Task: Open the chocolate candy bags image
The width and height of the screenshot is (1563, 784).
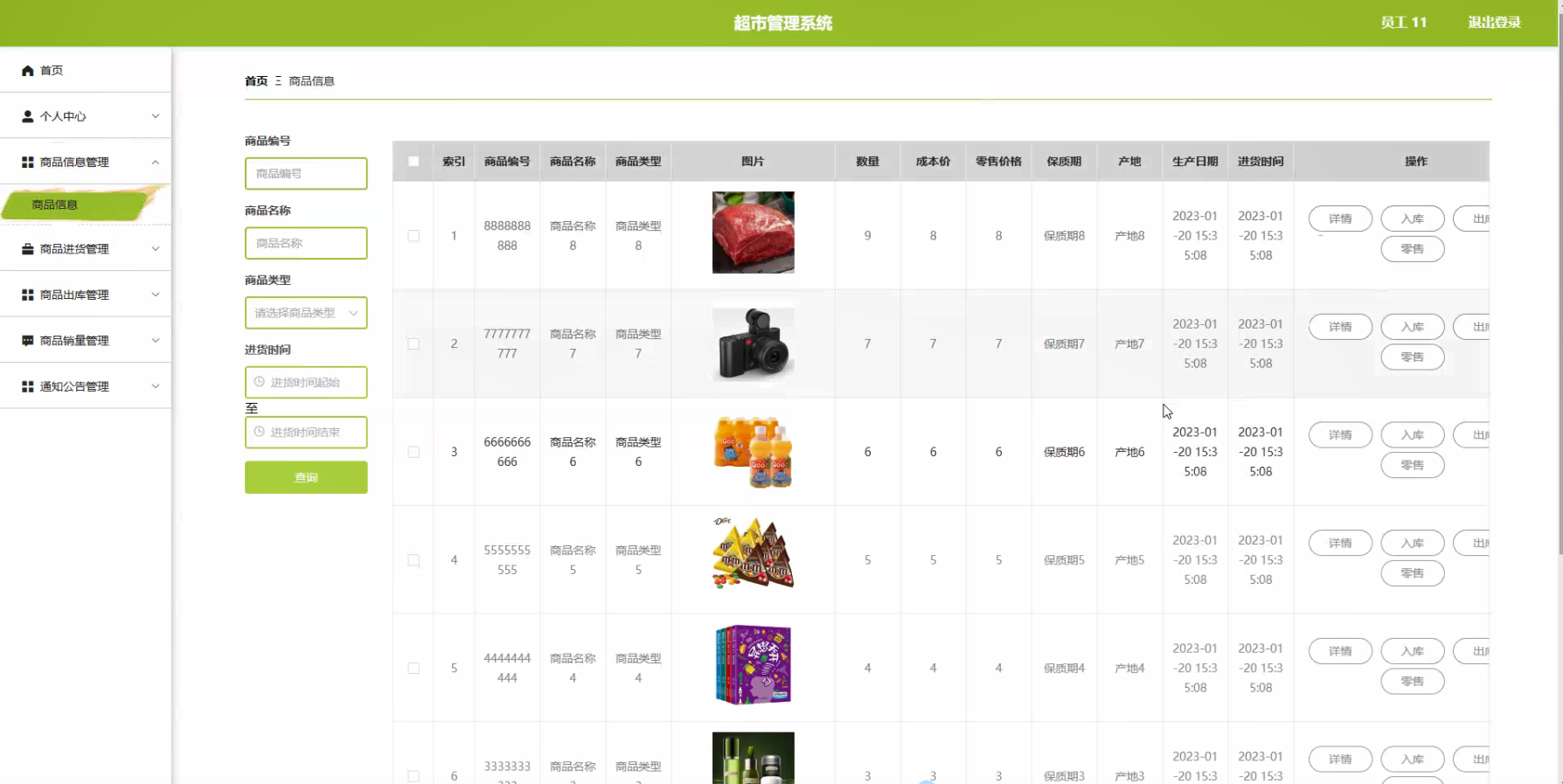Action: click(x=754, y=552)
